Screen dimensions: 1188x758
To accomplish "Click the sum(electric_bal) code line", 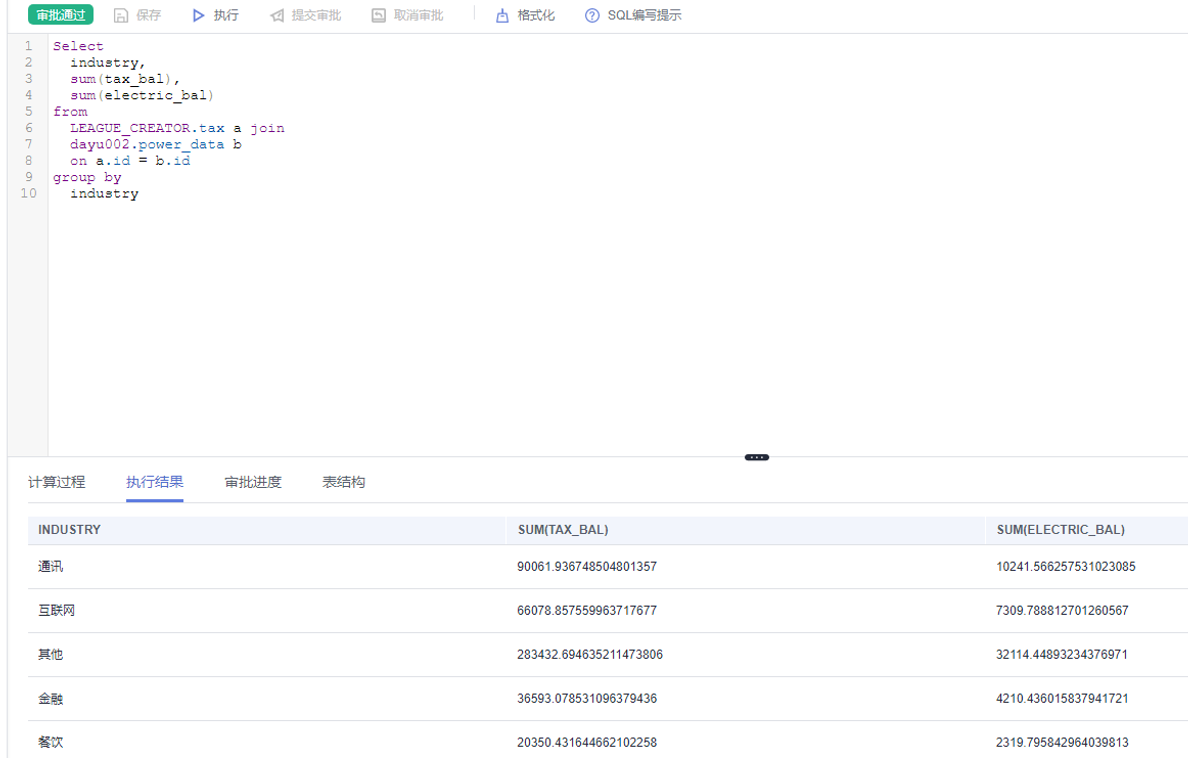I will click(142, 95).
